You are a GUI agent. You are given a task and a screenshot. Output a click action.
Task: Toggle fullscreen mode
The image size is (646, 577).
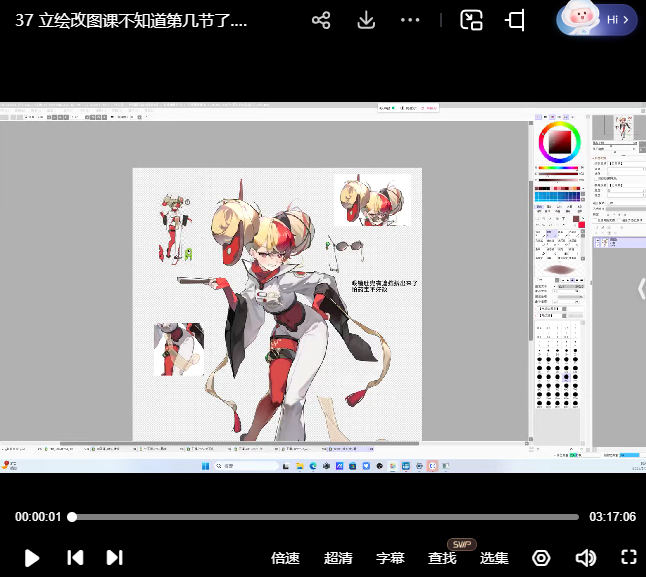point(628,558)
